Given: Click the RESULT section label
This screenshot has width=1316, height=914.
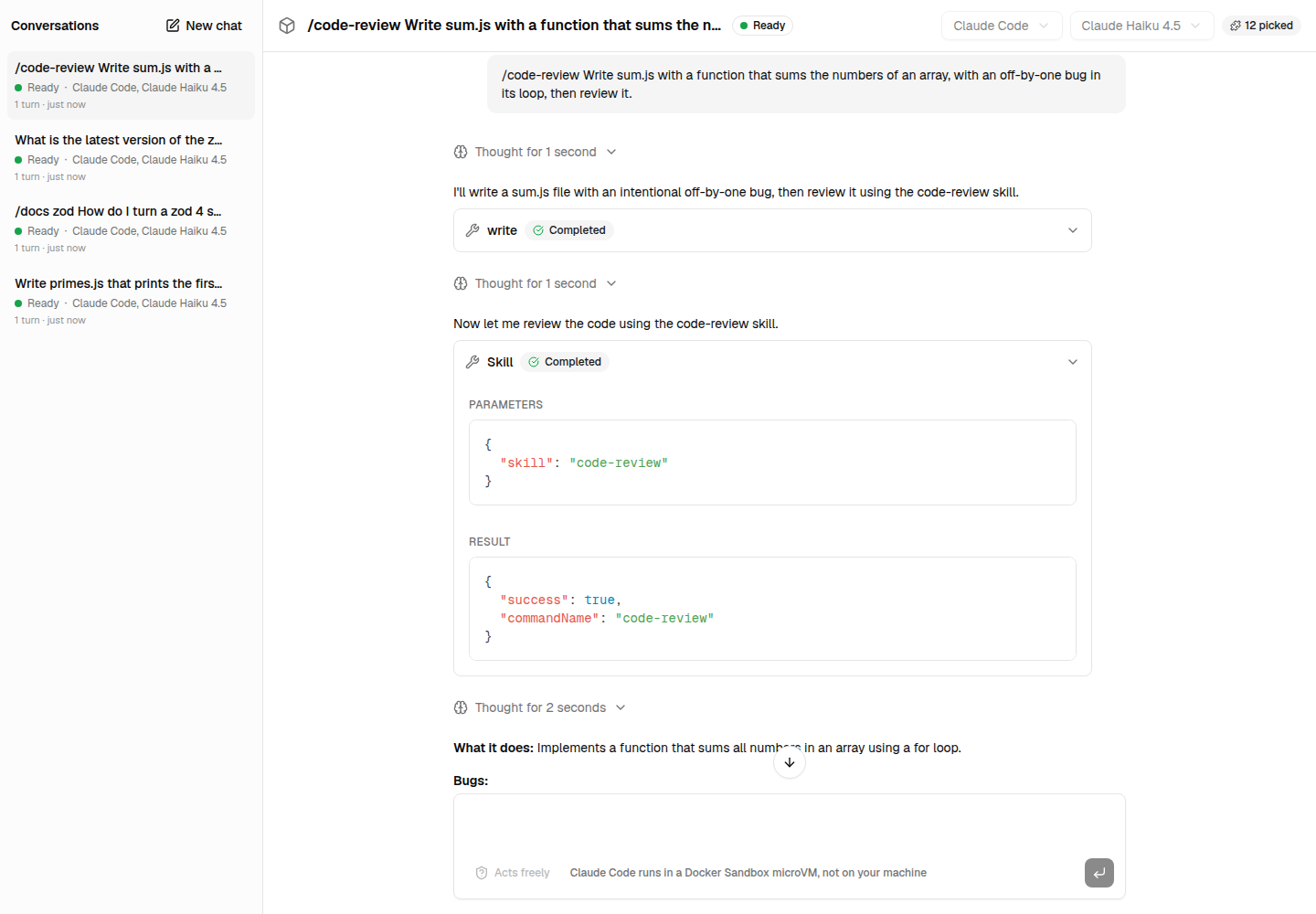Looking at the screenshot, I should [x=490, y=542].
